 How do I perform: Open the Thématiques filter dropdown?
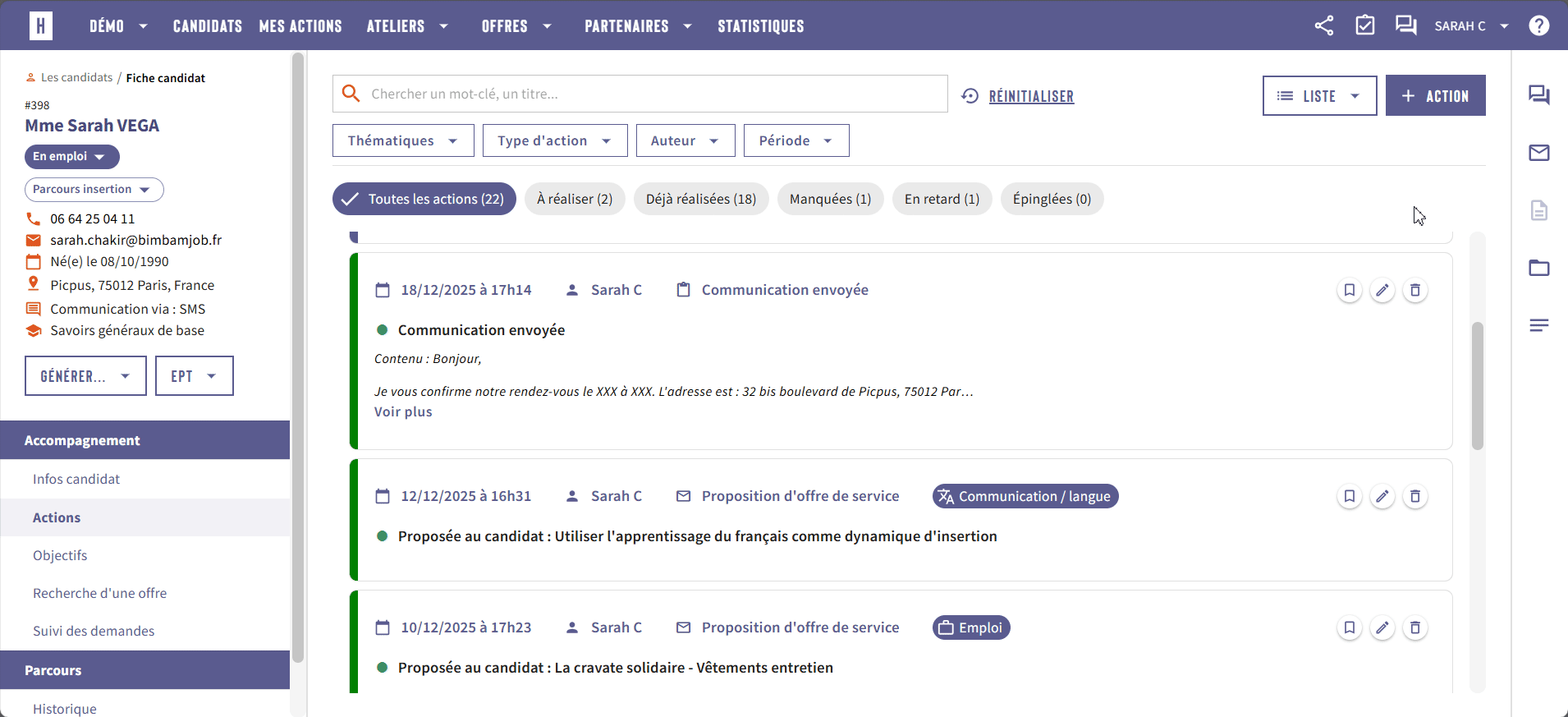click(x=403, y=140)
